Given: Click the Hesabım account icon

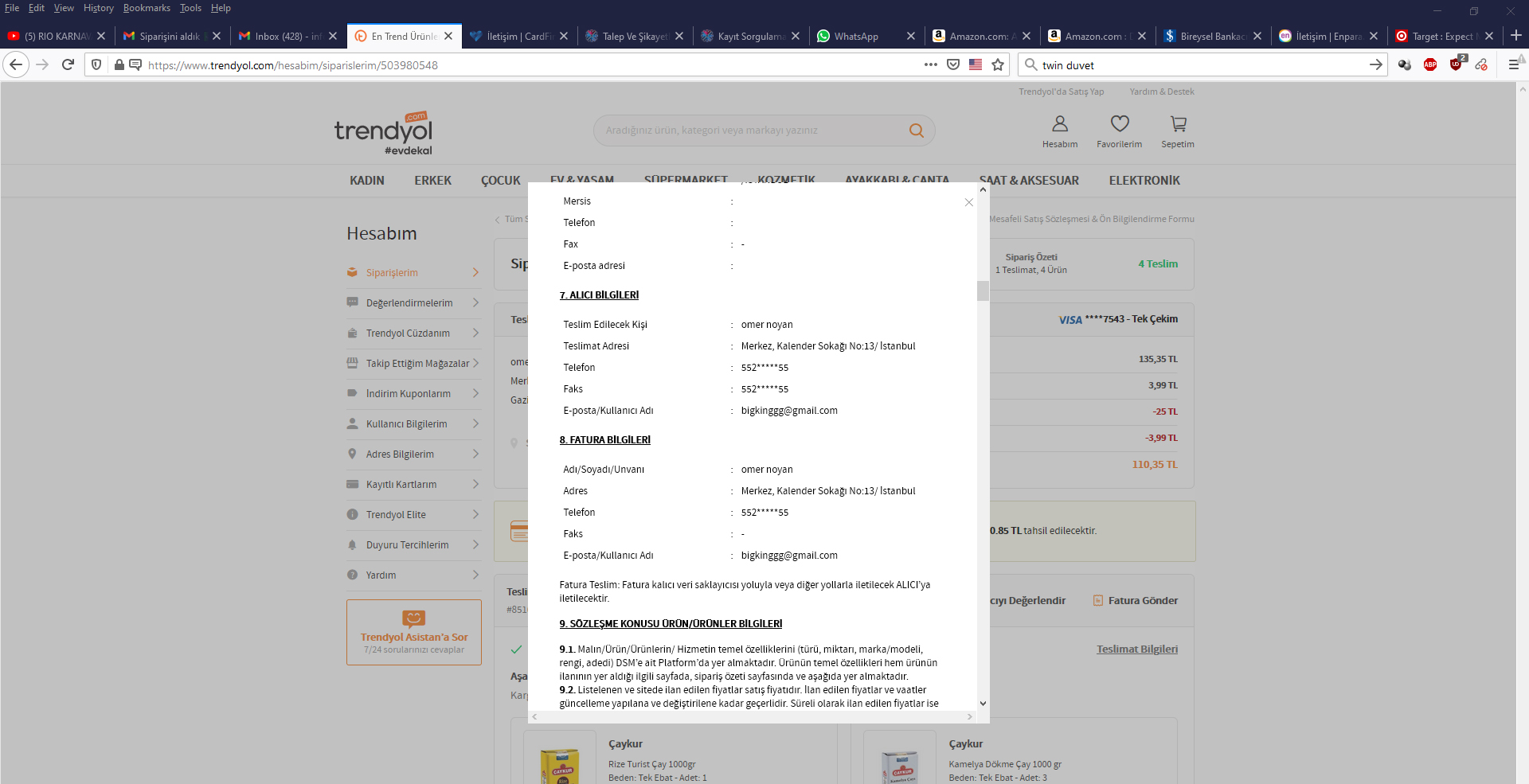Looking at the screenshot, I should pos(1059,124).
